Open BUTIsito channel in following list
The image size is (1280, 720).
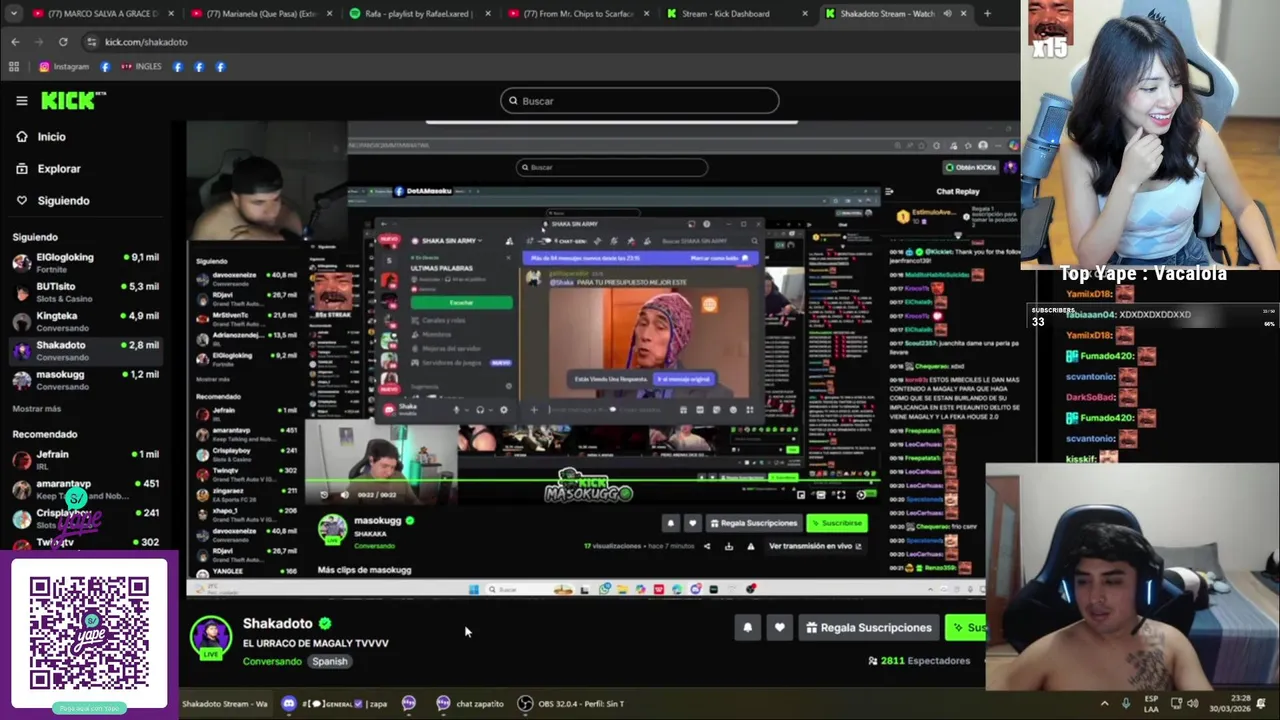coord(85,291)
